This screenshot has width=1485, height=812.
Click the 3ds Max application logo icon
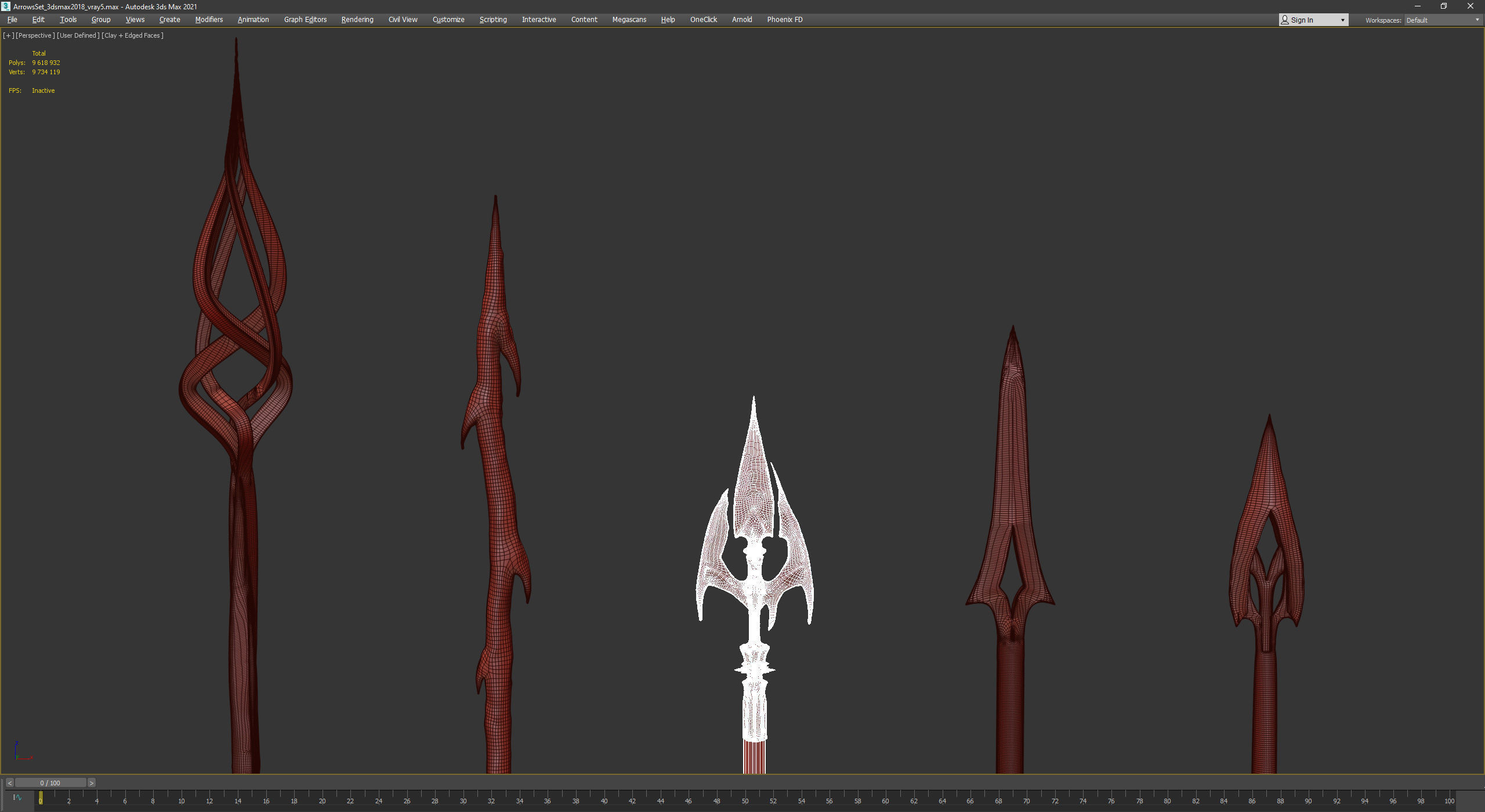tap(6, 6)
